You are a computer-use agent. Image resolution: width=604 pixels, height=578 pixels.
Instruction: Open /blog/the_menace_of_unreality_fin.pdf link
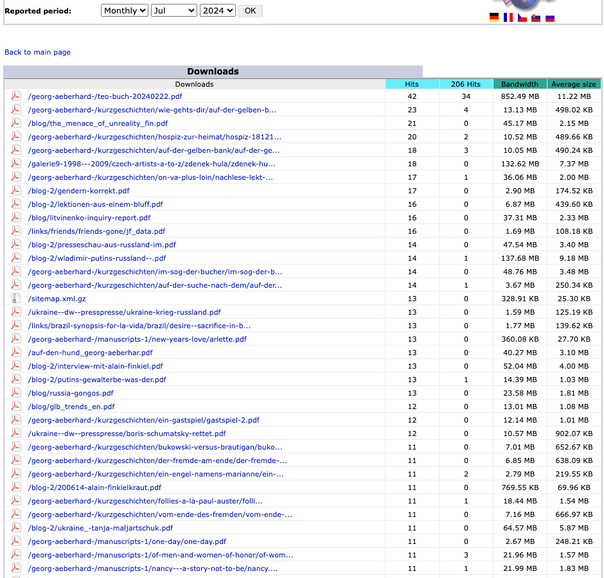point(98,123)
